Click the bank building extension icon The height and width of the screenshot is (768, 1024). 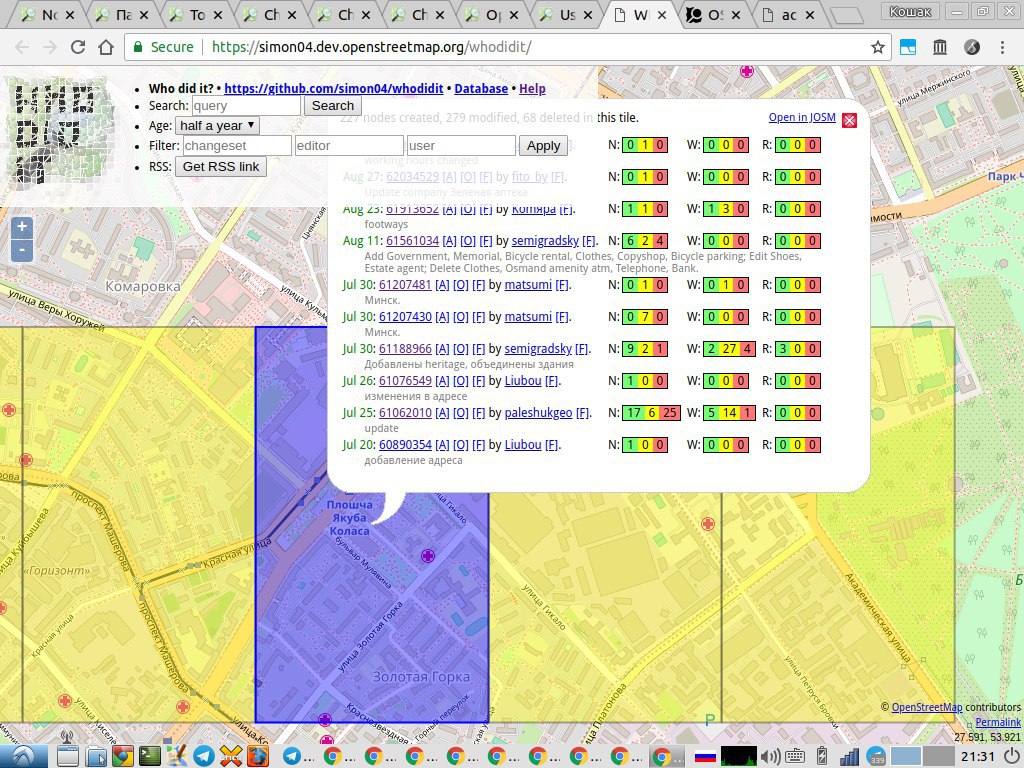pos(940,47)
